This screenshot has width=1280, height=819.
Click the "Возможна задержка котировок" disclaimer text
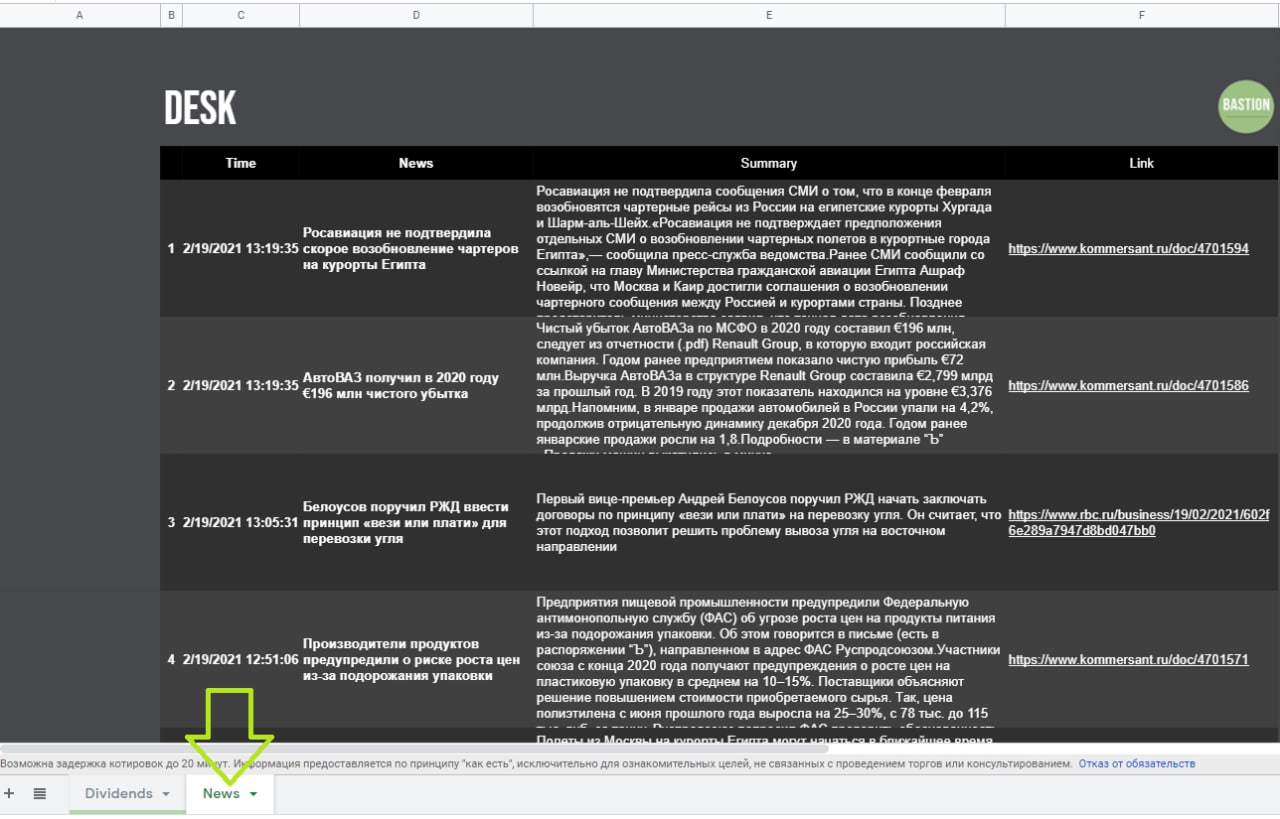point(536,764)
